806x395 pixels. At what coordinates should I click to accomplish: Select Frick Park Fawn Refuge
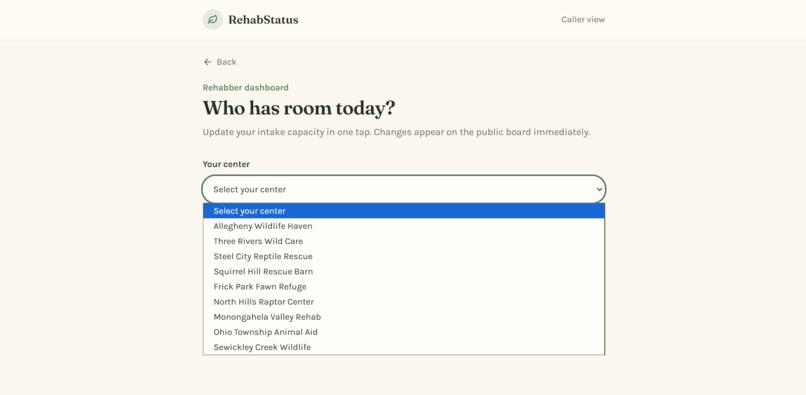(404, 286)
